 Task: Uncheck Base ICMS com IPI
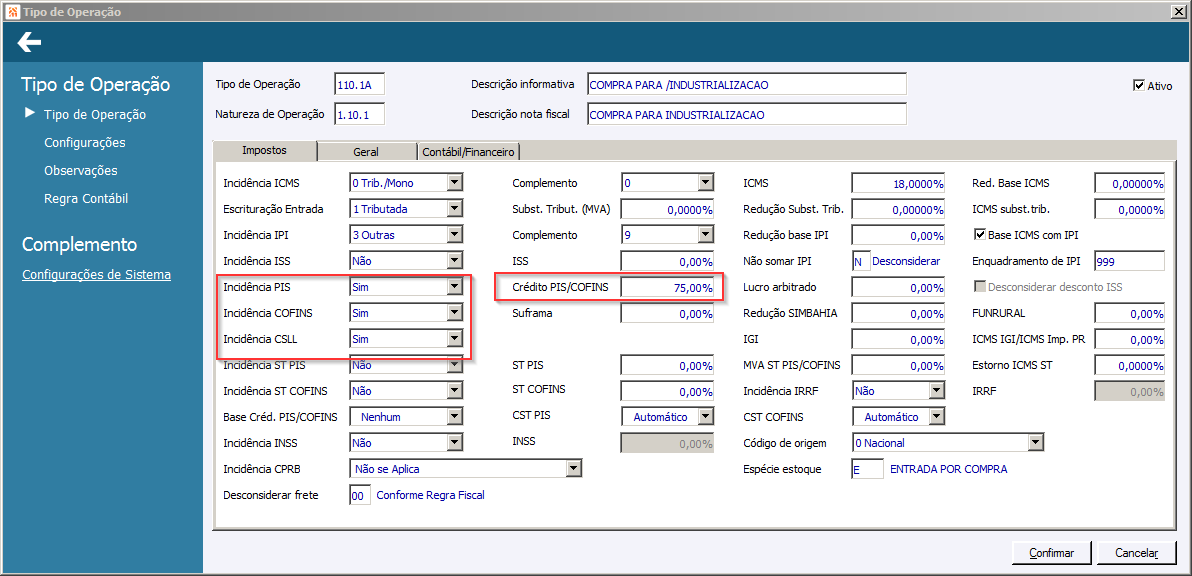980,235
